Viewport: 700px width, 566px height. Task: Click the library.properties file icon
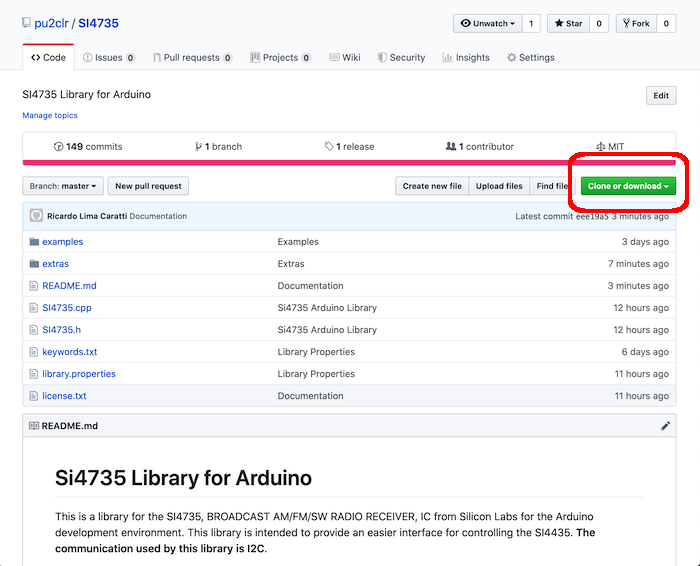point(33,374)
